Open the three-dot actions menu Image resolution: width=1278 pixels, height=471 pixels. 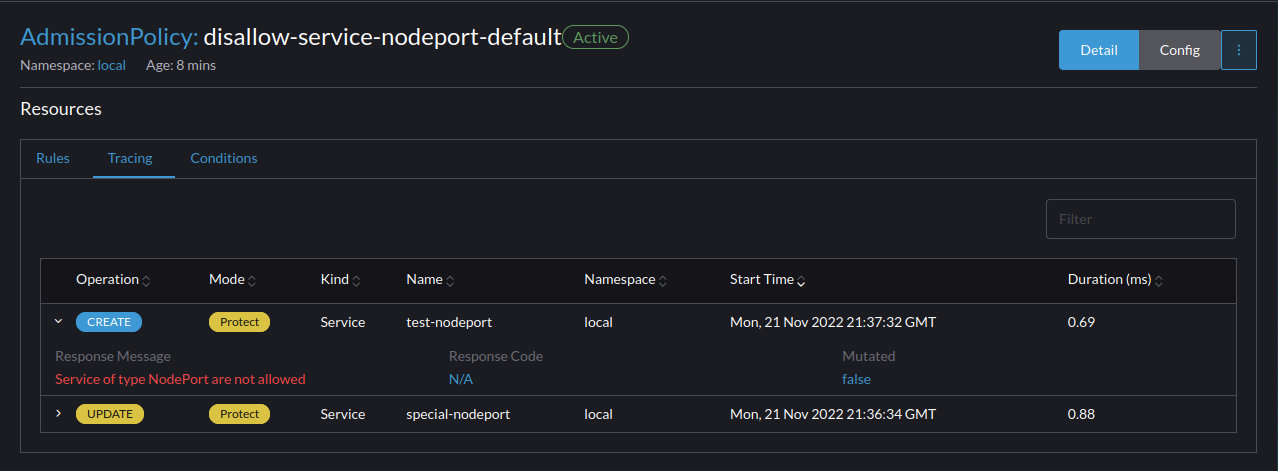point(1239,50)
